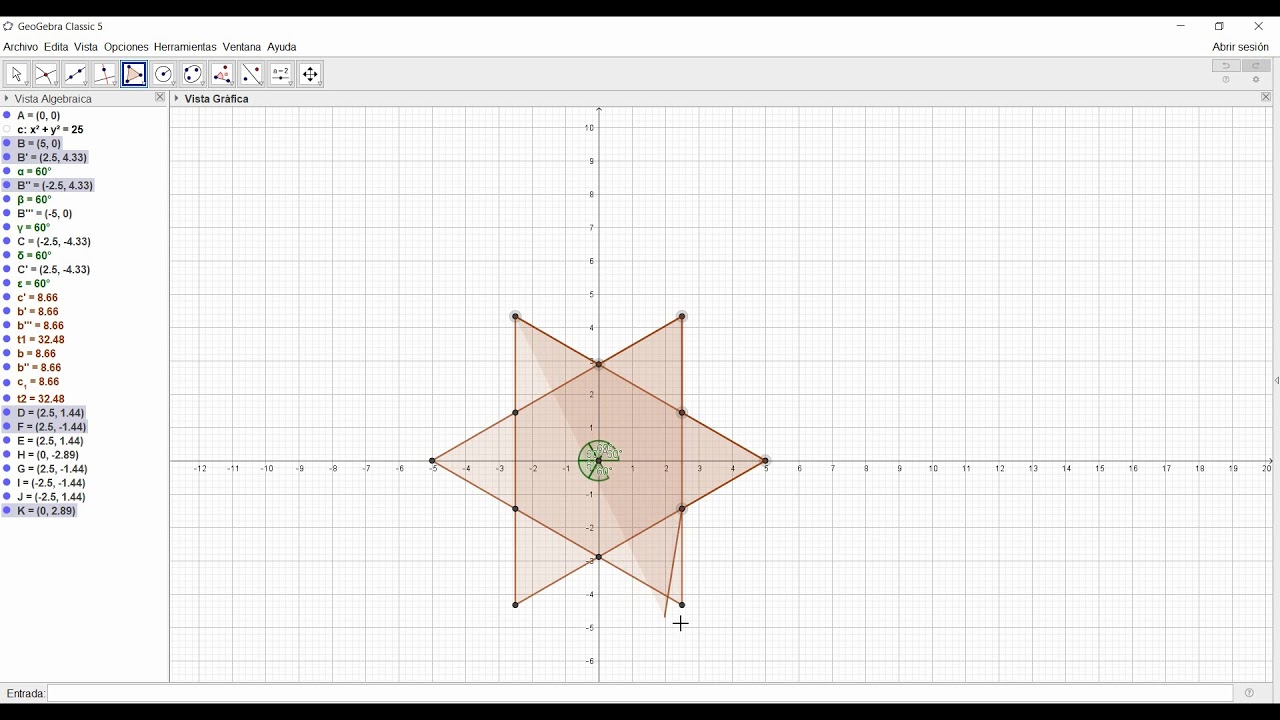The image size is (1280, 720).
Task: Select the Move Graphics View tool
Action: 311,74
